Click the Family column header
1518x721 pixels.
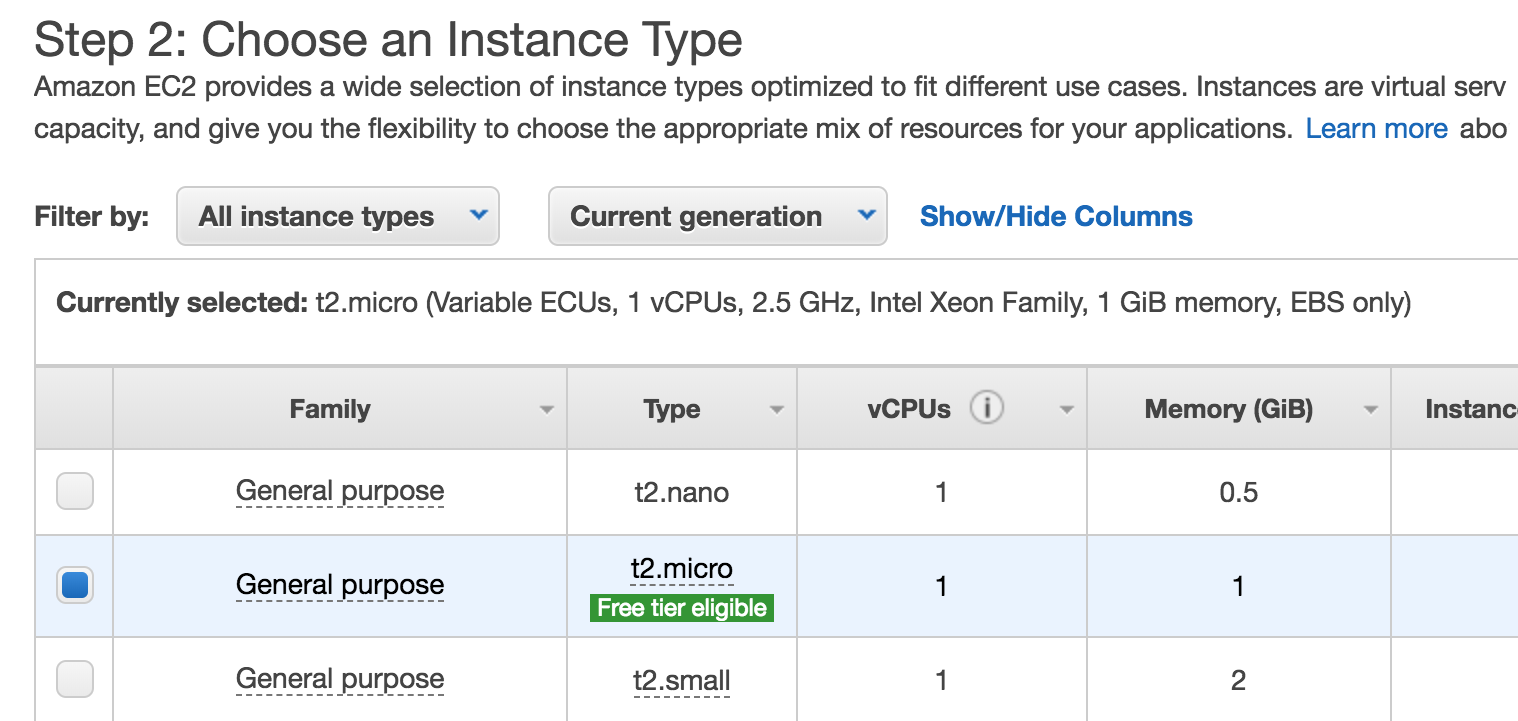tap(330, 409)
